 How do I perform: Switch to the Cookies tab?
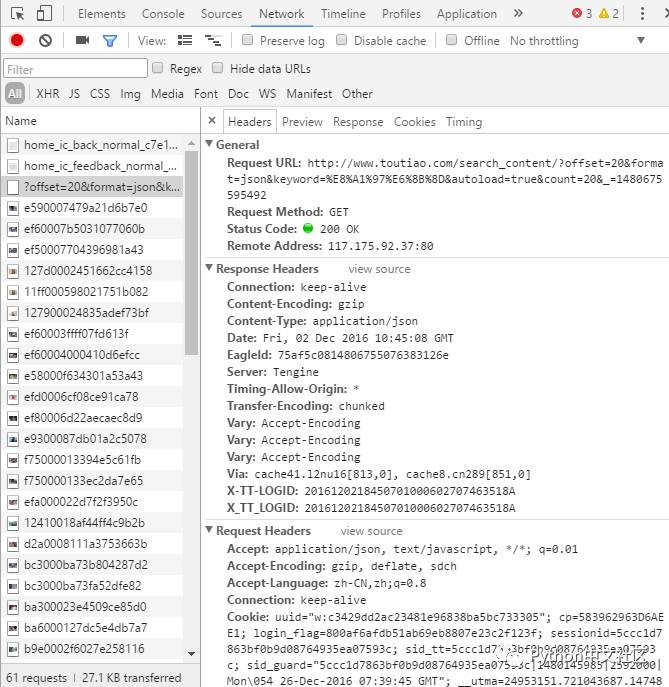pyautogui.click(x=414, y=122)
